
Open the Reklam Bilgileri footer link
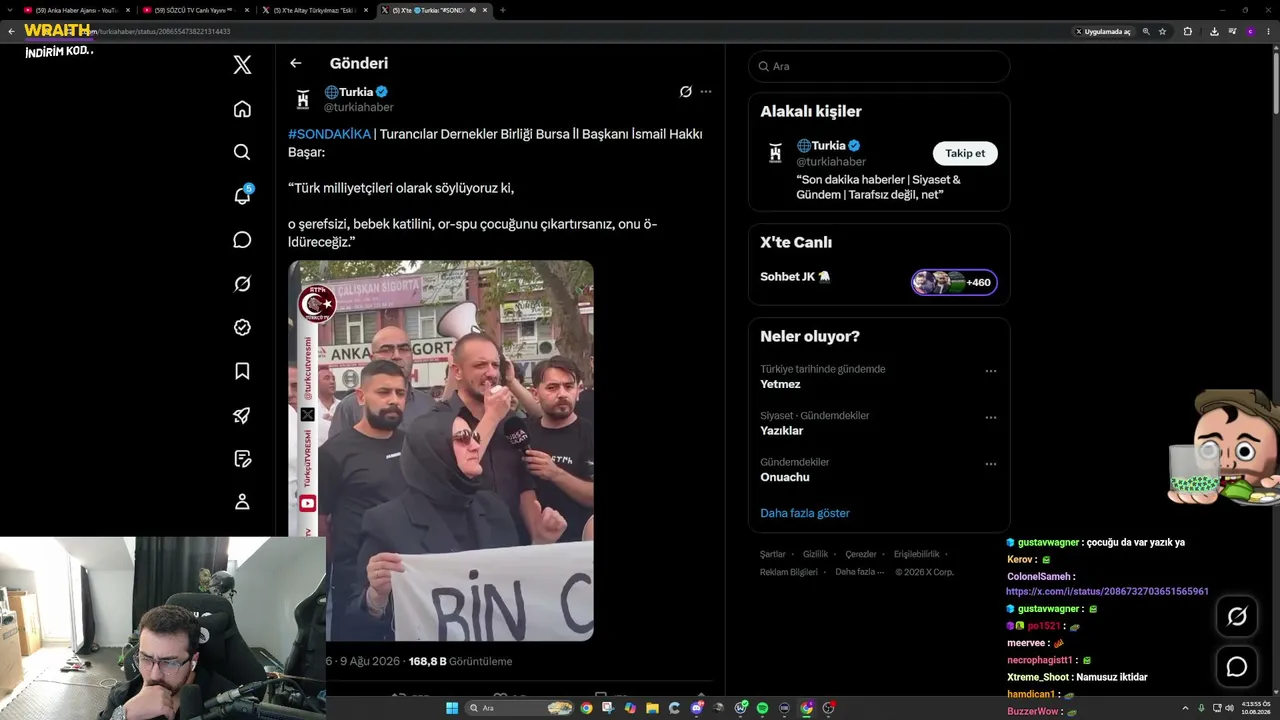[789, 572]
